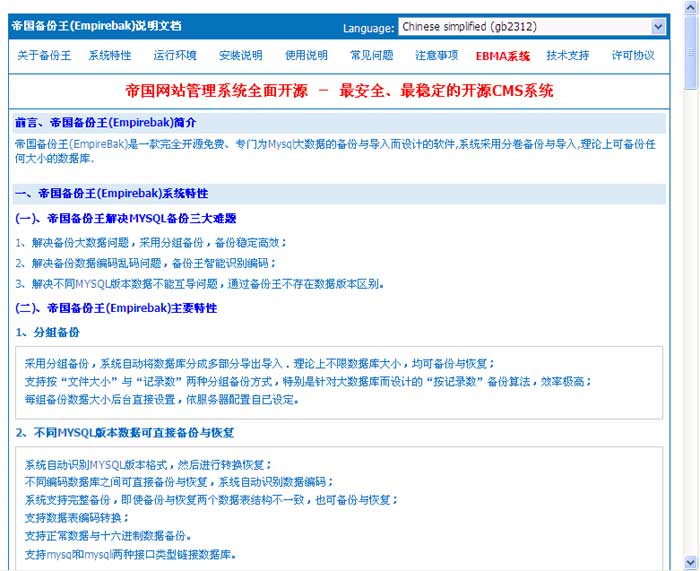The width and height of the screenshot is (700, 571).
Task: Click the vertical scrollbar thumb
Action: [690, 52]
